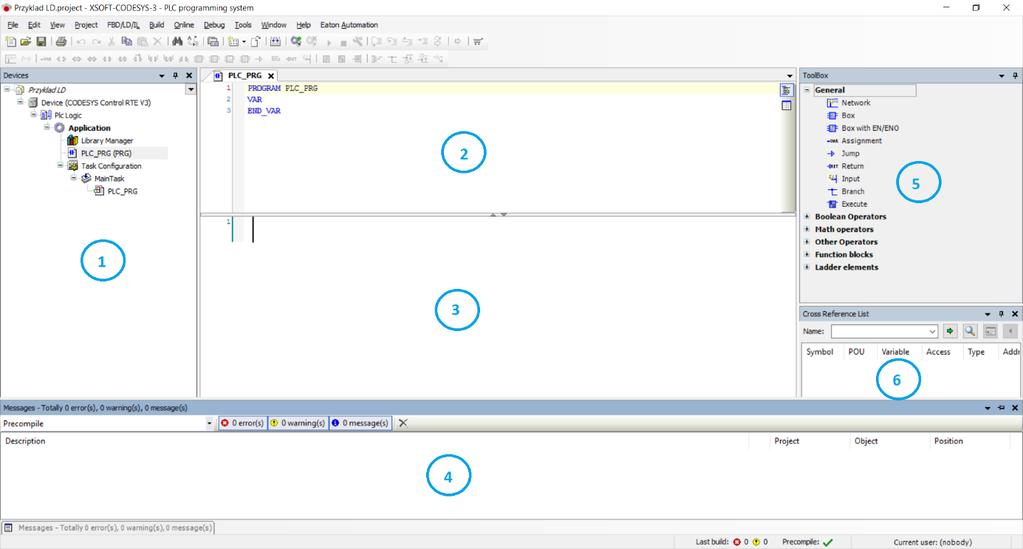Image resolution: width=1023 pixels, height=549 pixels.
Task: Close the Devices panel
Action: click(189, 76)
